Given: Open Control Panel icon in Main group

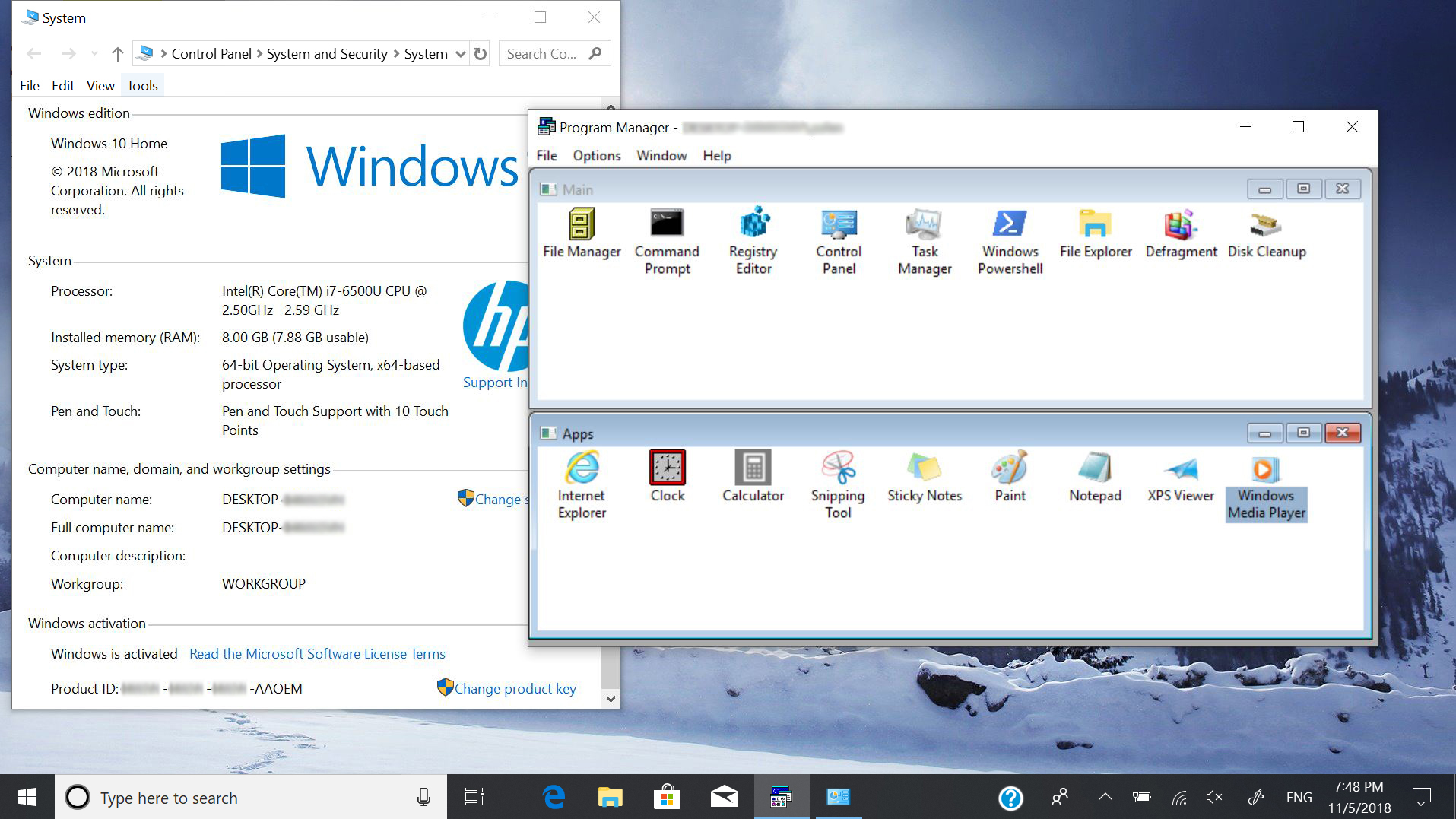Looking at the screenshot, I should point(839,242).
